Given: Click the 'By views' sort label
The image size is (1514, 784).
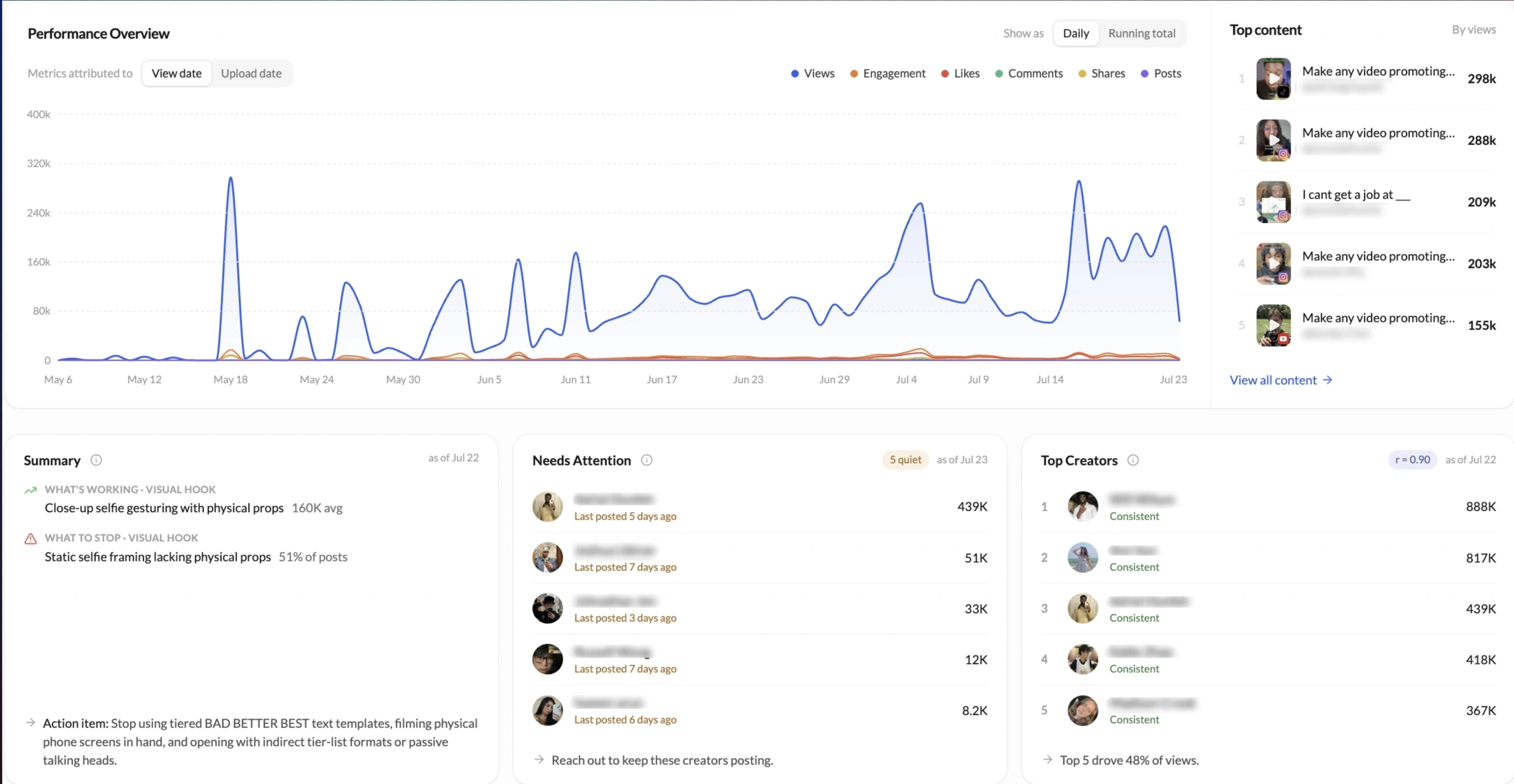Looking at the screenshot, I should pos(1473,29).
